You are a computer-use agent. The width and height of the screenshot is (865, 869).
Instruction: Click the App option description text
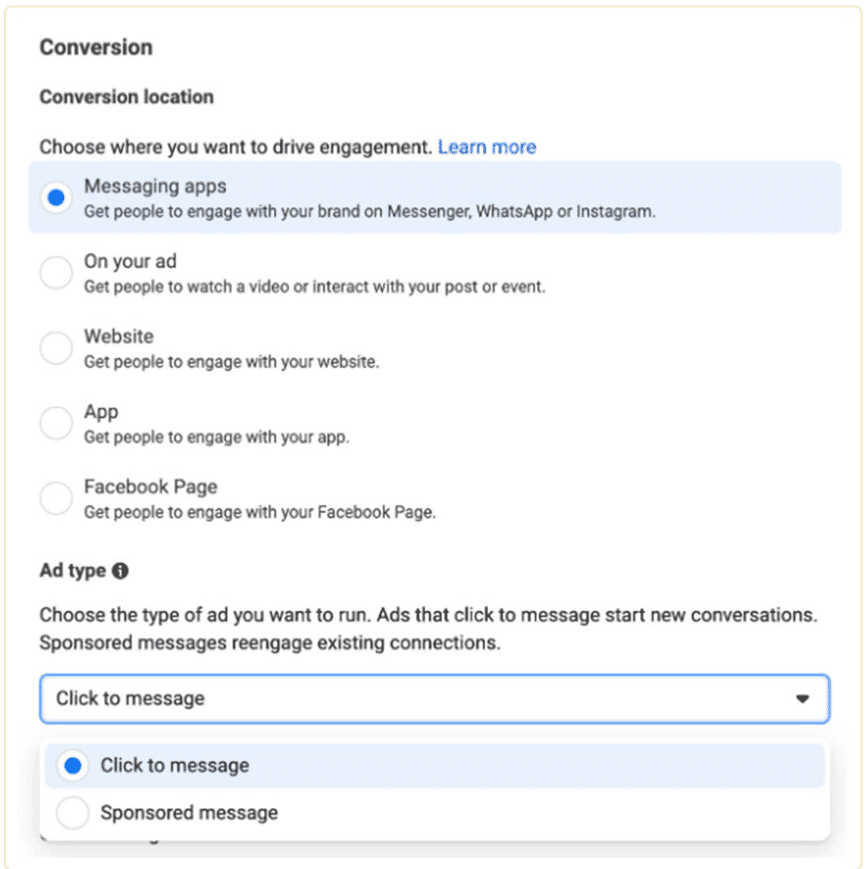(217, 437)
